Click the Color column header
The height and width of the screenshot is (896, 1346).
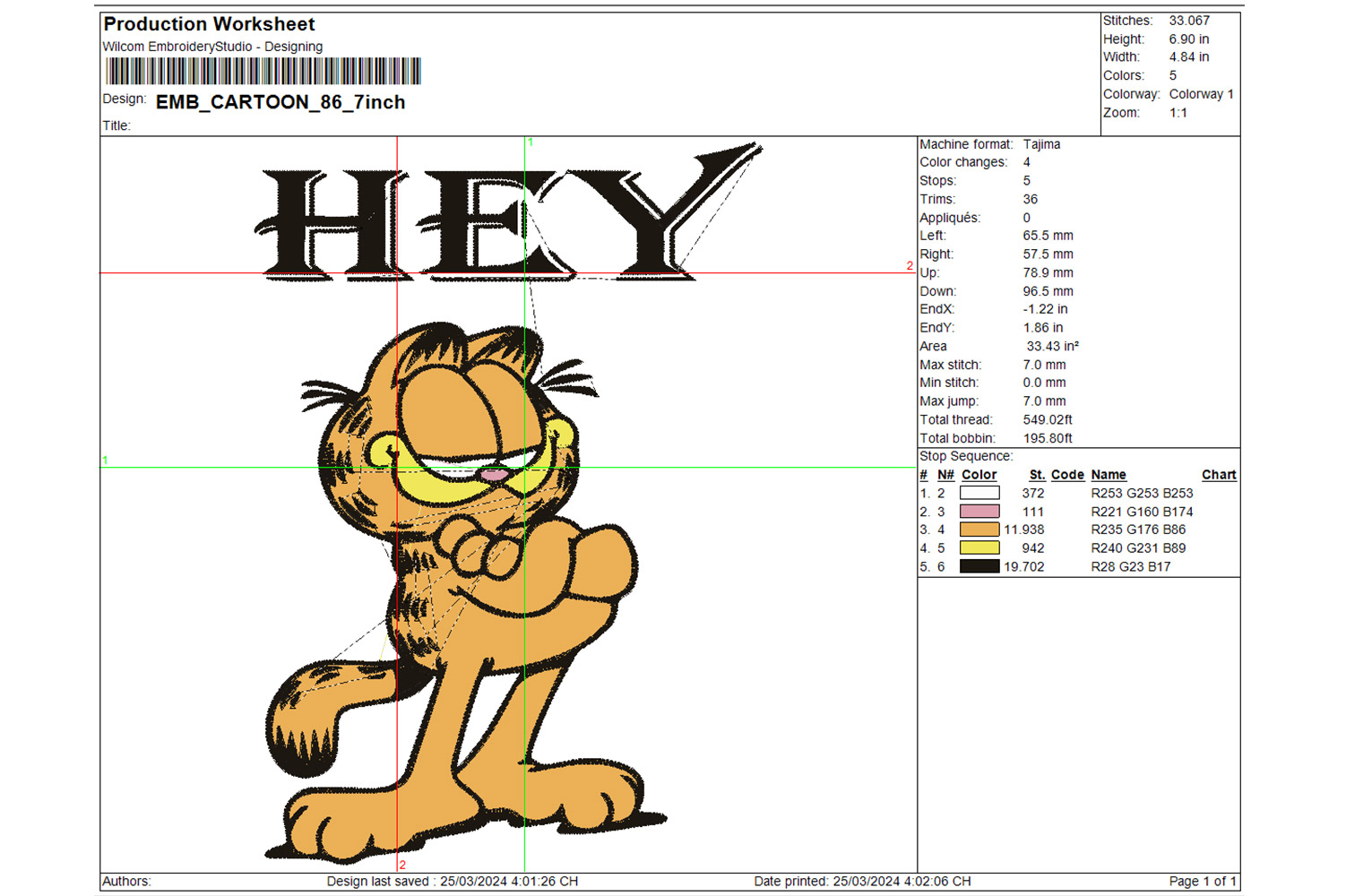pyautogui.click(x=979, y=475)
